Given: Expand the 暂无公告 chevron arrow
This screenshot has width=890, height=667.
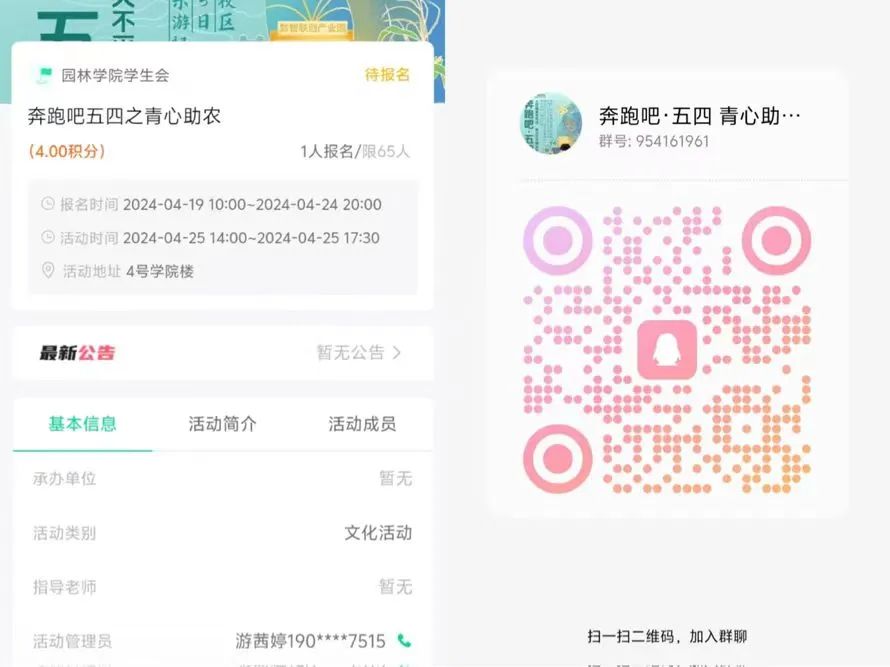Looking at the screenshot, I should [x=397, y=353].
